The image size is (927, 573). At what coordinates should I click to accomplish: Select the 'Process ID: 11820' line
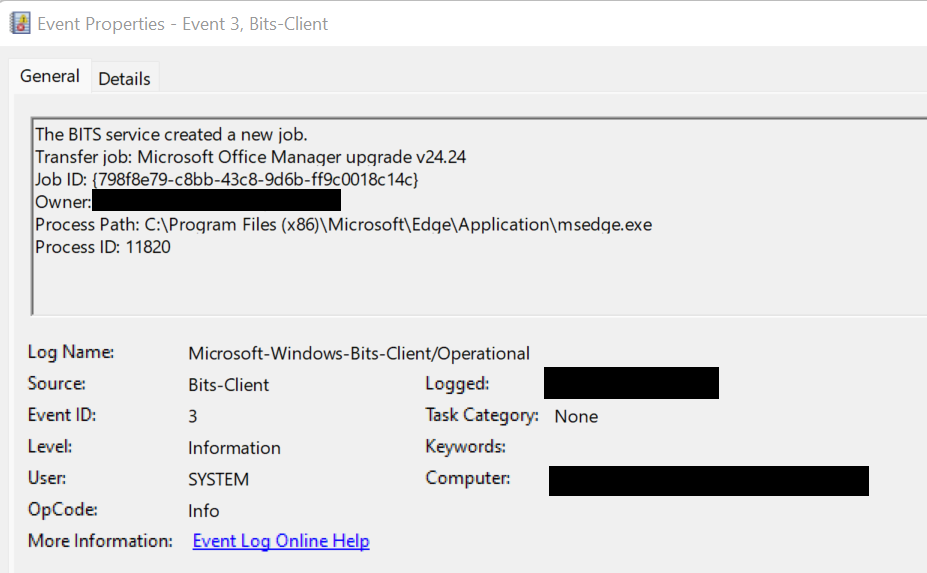tap(103, 247)
